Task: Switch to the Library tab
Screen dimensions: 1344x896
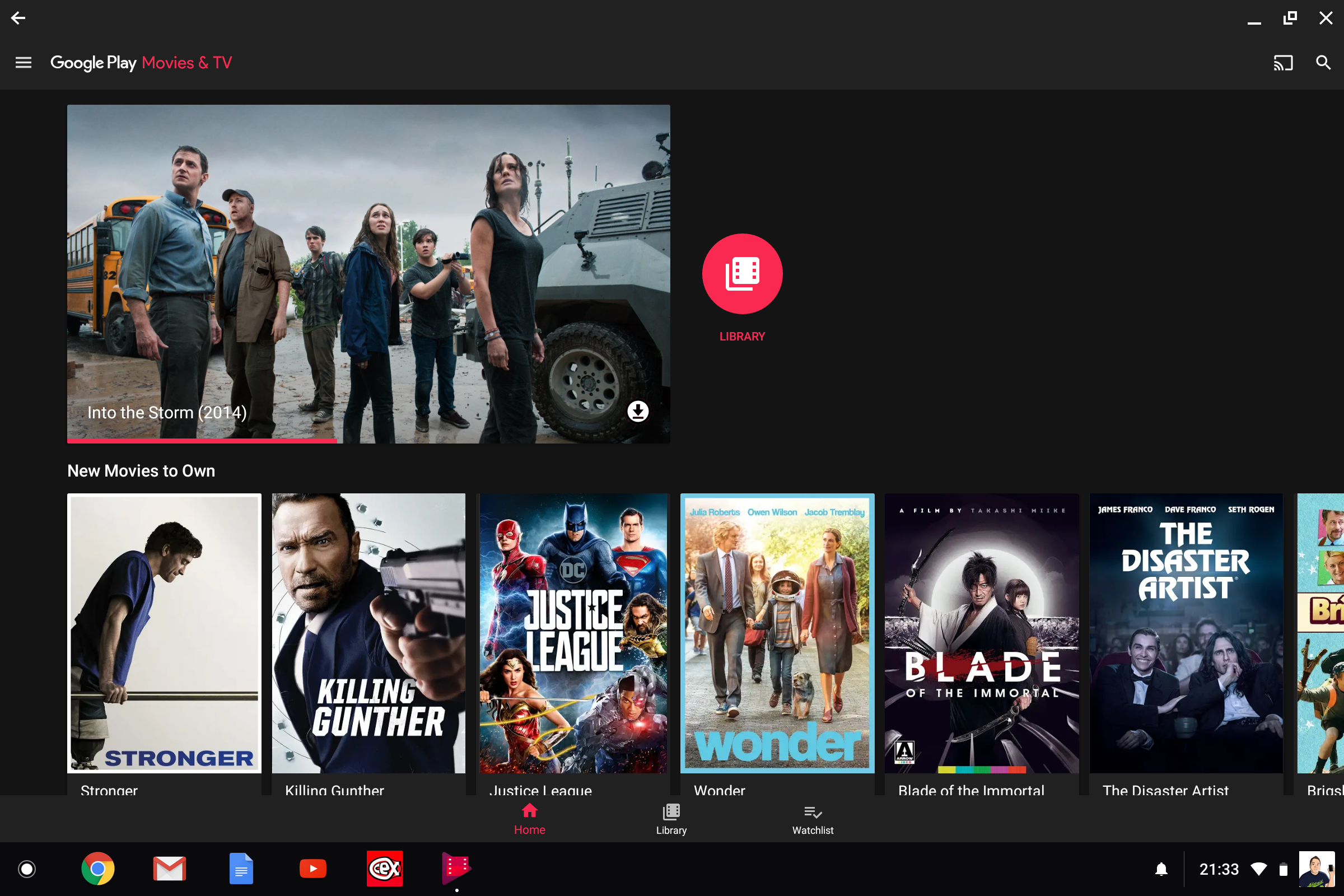Action: point(671,819)
